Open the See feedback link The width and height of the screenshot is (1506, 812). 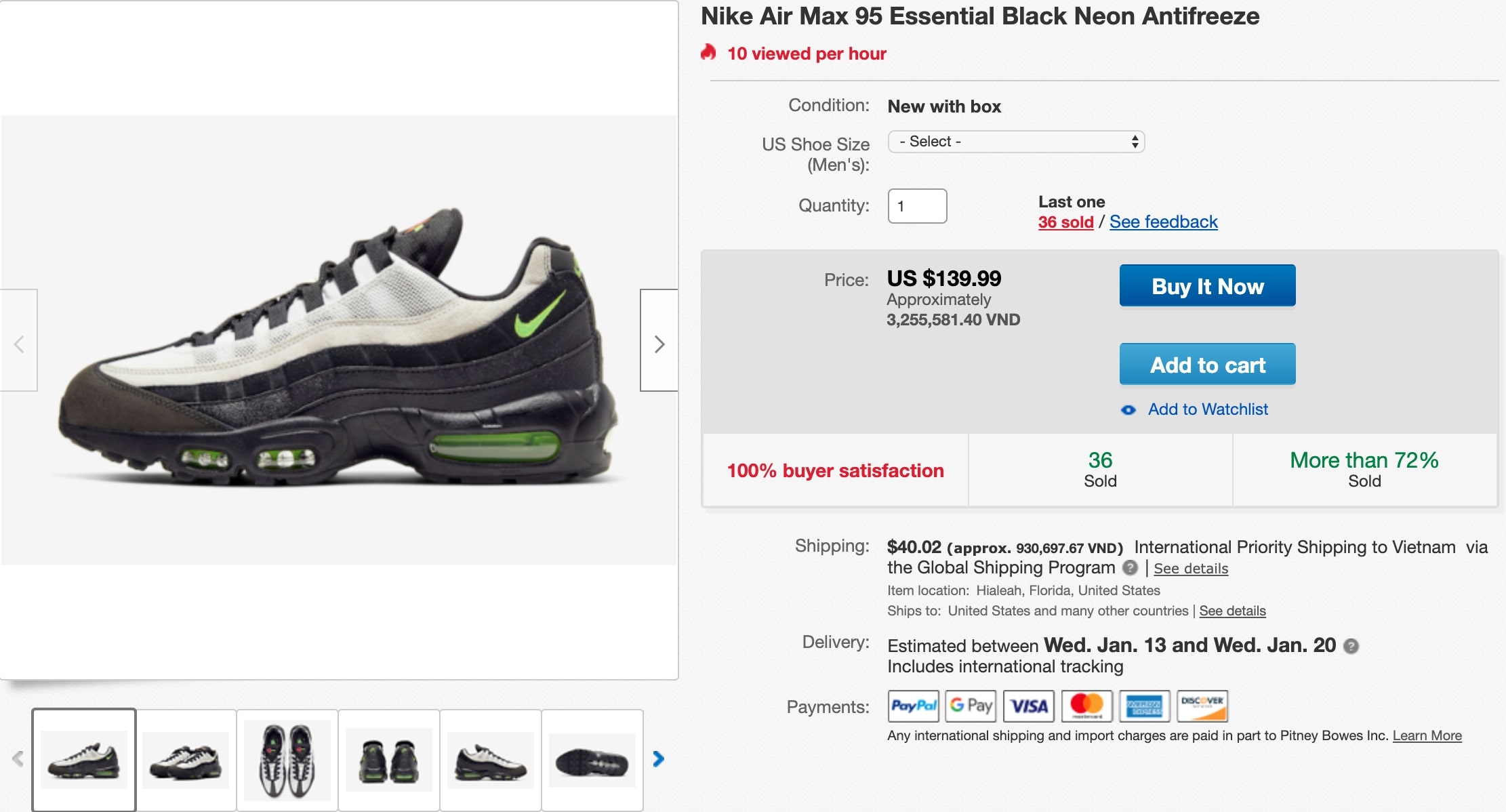(x=1163, y=222)
